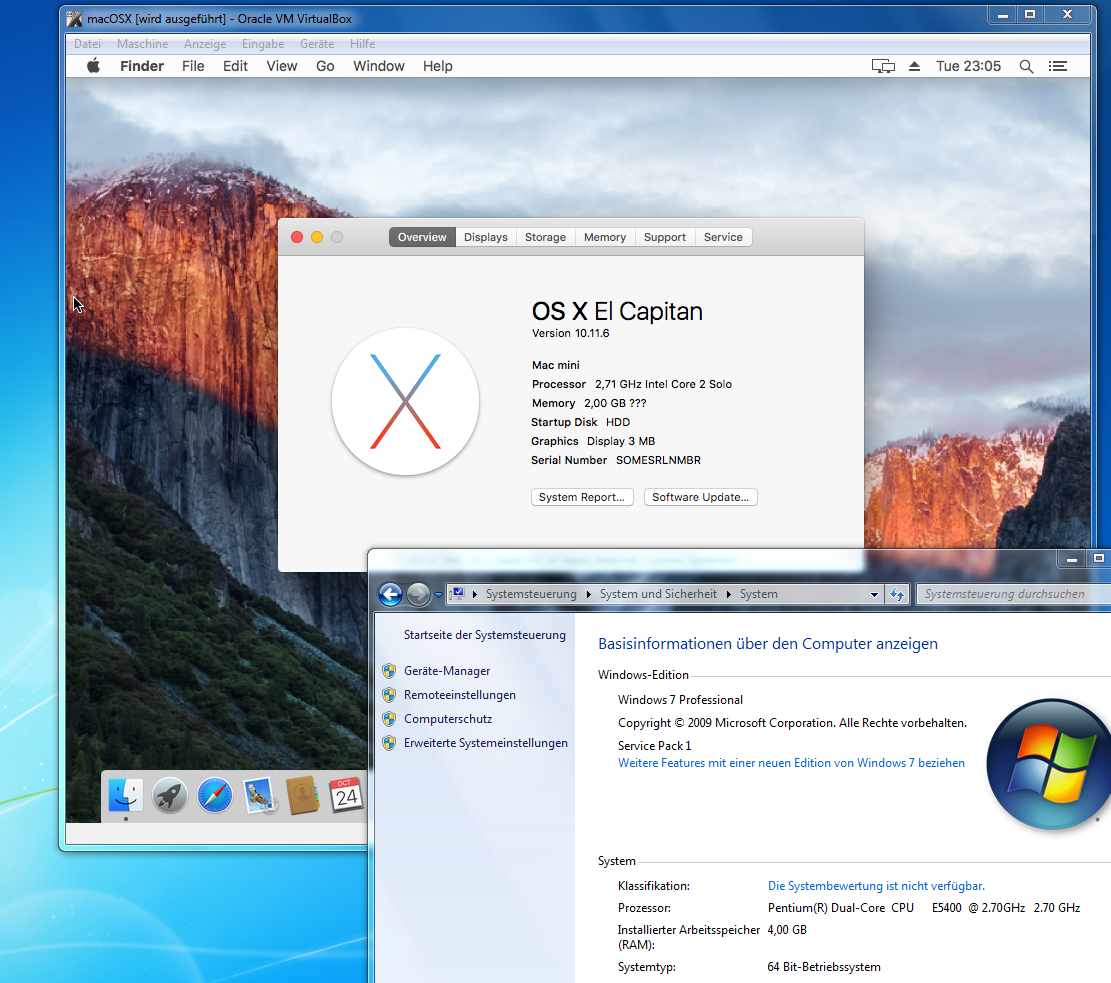The image size is (1111, 983).
Task: Open the Geräte-Manager link
Action: pyautogui.click(x=447, y=671)
